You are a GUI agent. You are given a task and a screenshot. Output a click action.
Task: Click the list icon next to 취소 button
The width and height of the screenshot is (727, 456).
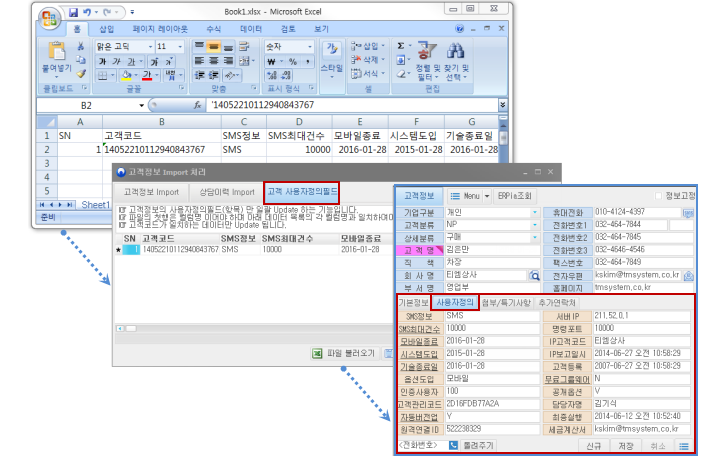(x=684, y=446)
